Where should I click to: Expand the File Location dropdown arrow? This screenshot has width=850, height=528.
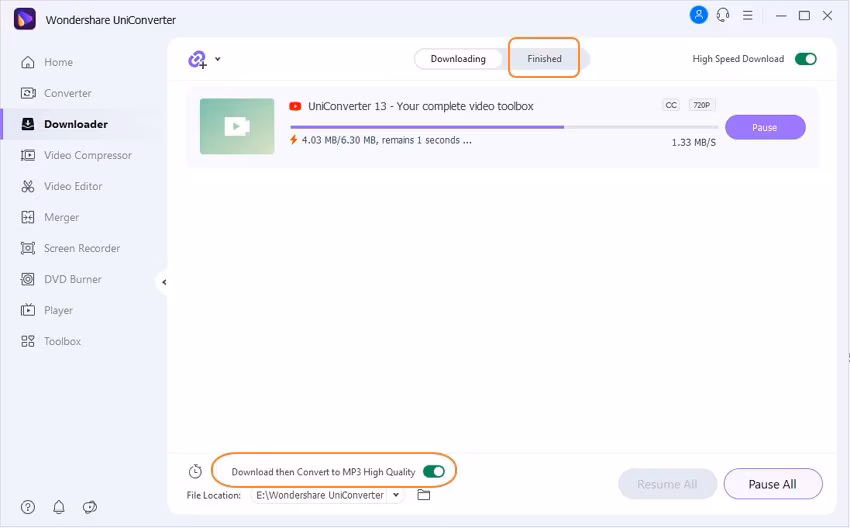(x=396, y=494)
